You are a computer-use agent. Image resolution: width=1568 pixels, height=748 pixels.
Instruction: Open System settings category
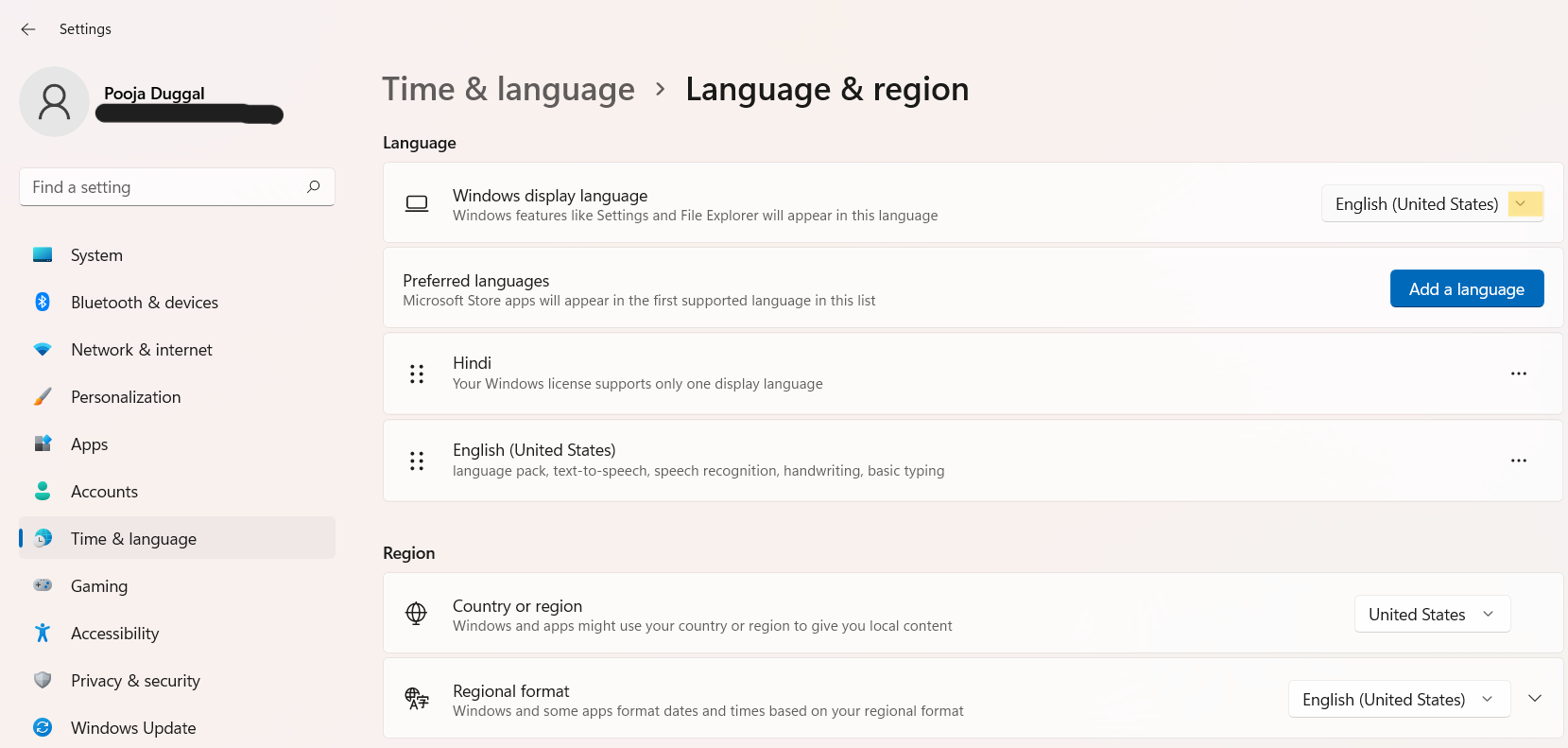click(x=96, y=255)
